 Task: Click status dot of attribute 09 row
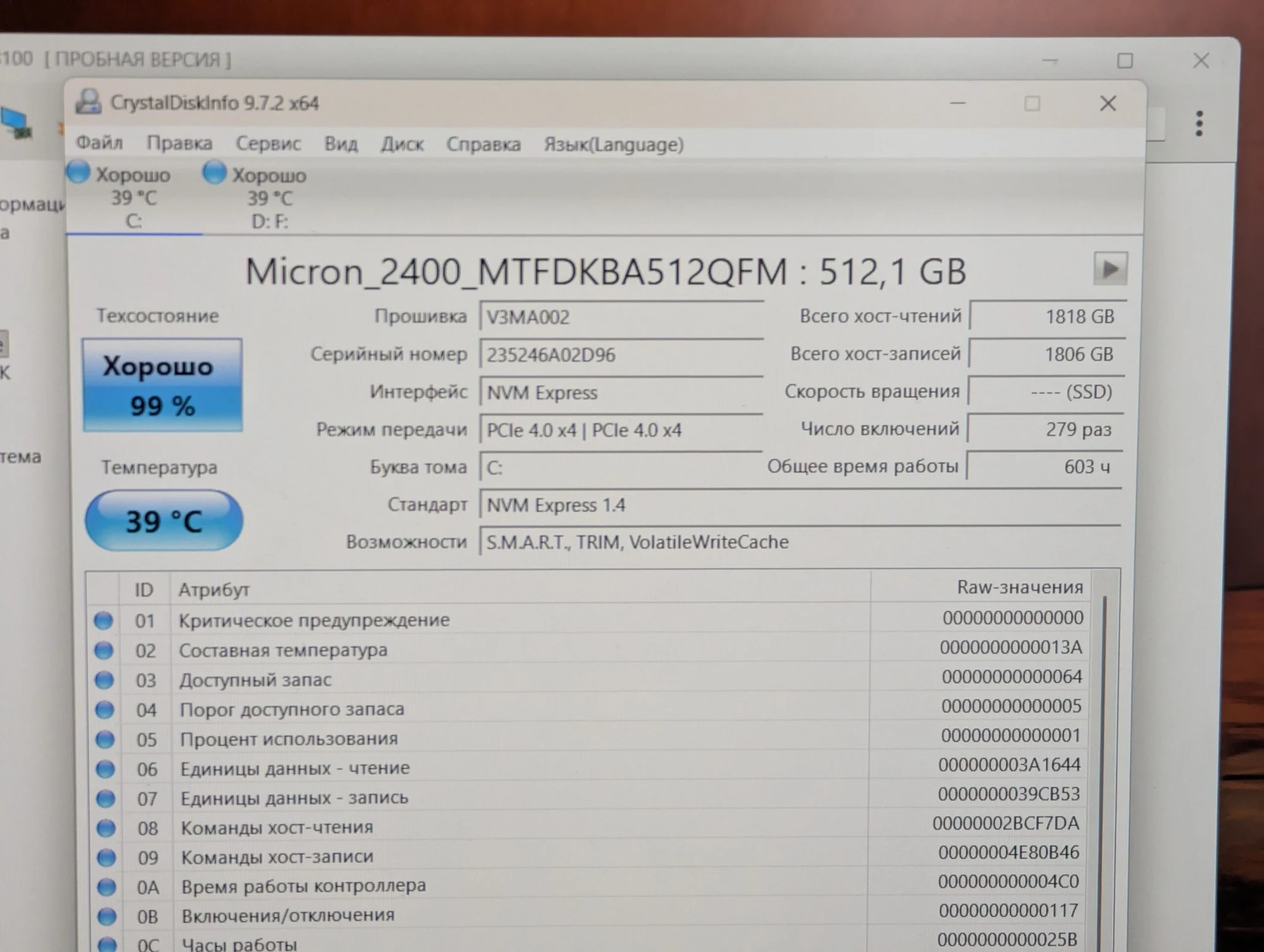[x=106, y=858]
